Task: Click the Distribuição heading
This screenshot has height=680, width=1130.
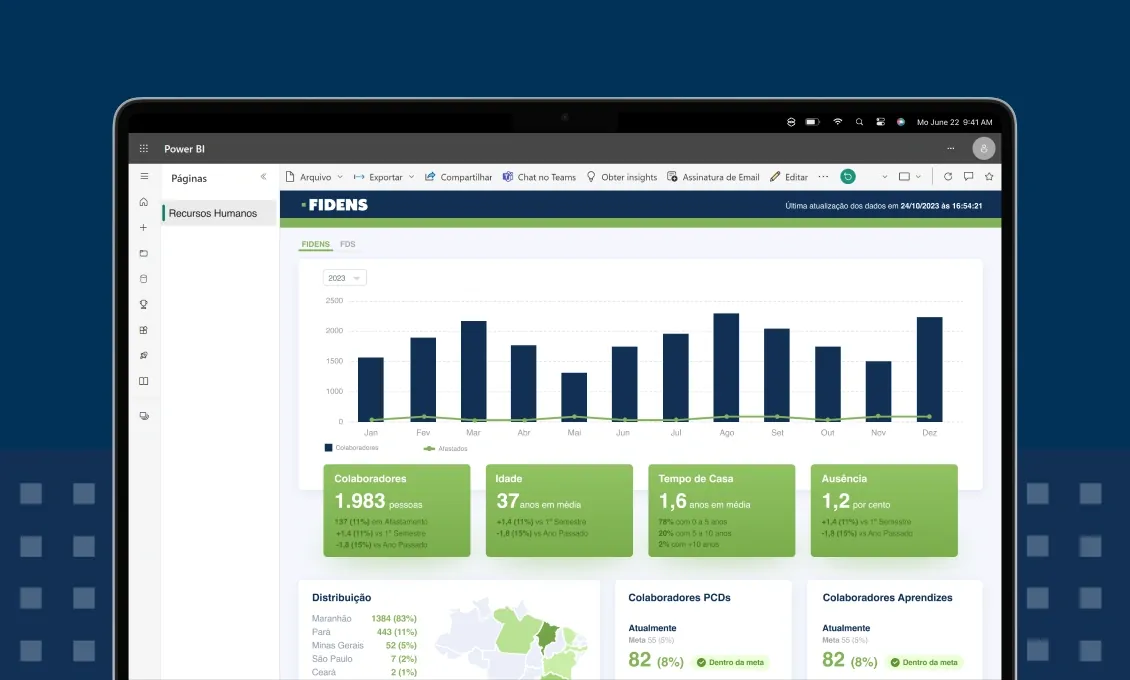Action: [x=342, y=598]
